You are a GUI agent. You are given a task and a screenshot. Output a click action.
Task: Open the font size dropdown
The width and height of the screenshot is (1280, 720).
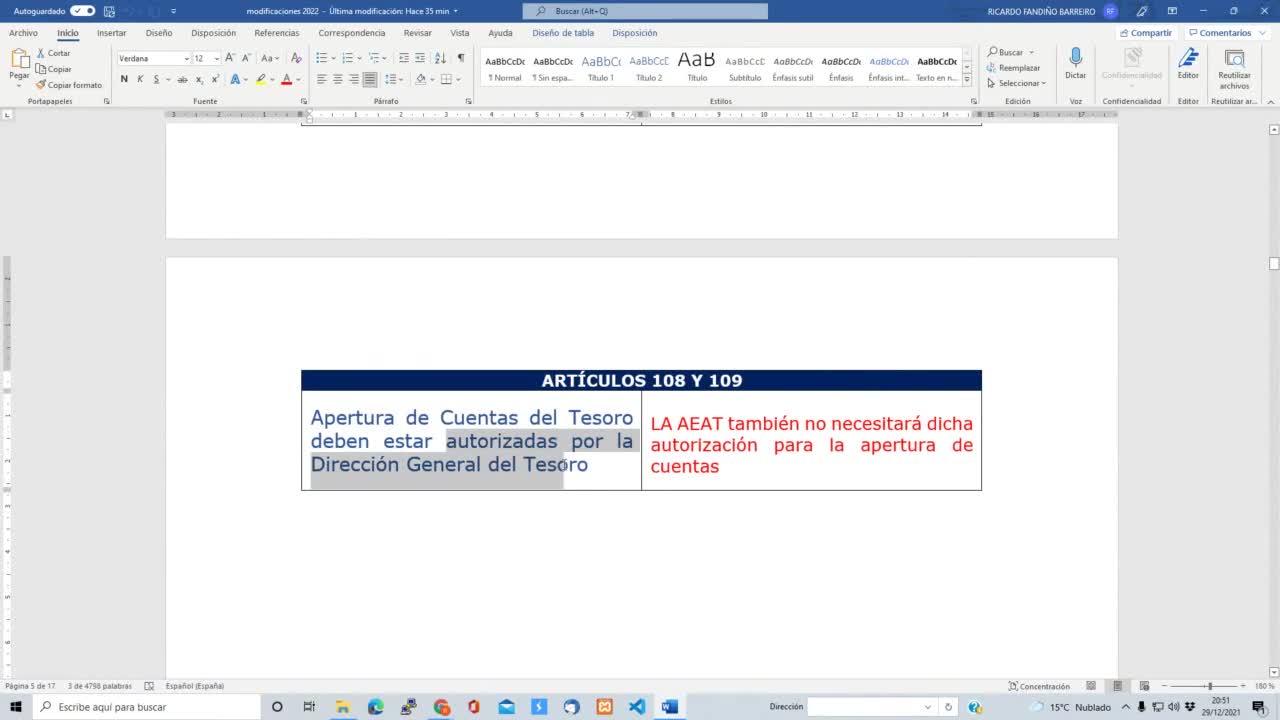(x=215, y=59)
